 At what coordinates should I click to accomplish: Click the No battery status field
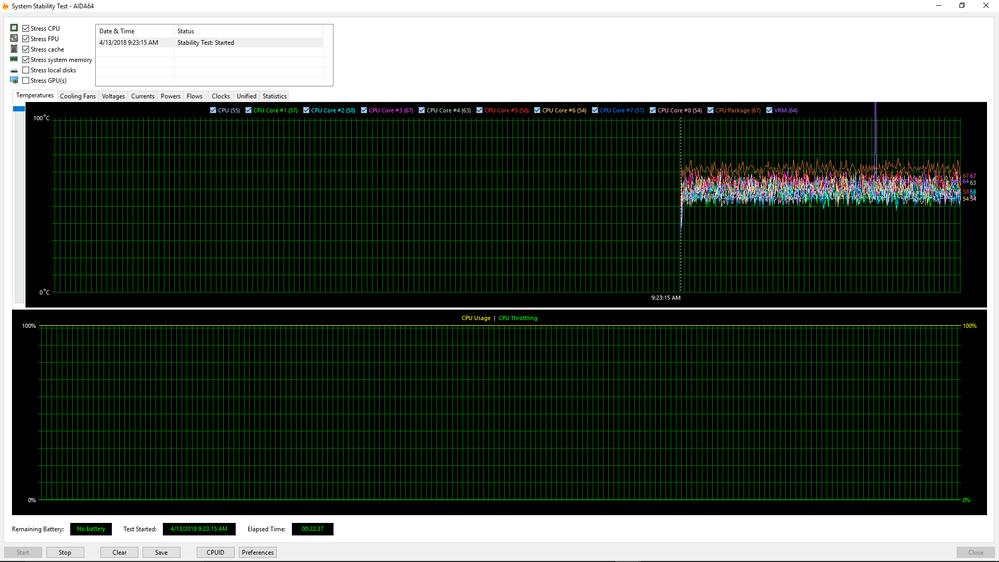pos(91,529)
